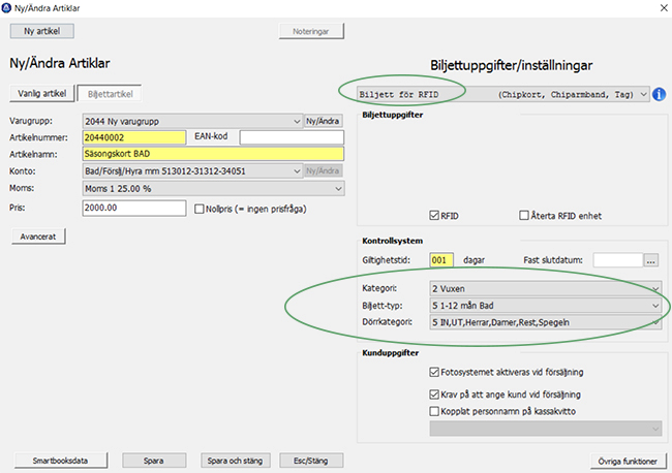The width and height of the screenshot is (672, 473).
Task: Open the Biljett för RFID type dropdown
Action: point(503,94)
